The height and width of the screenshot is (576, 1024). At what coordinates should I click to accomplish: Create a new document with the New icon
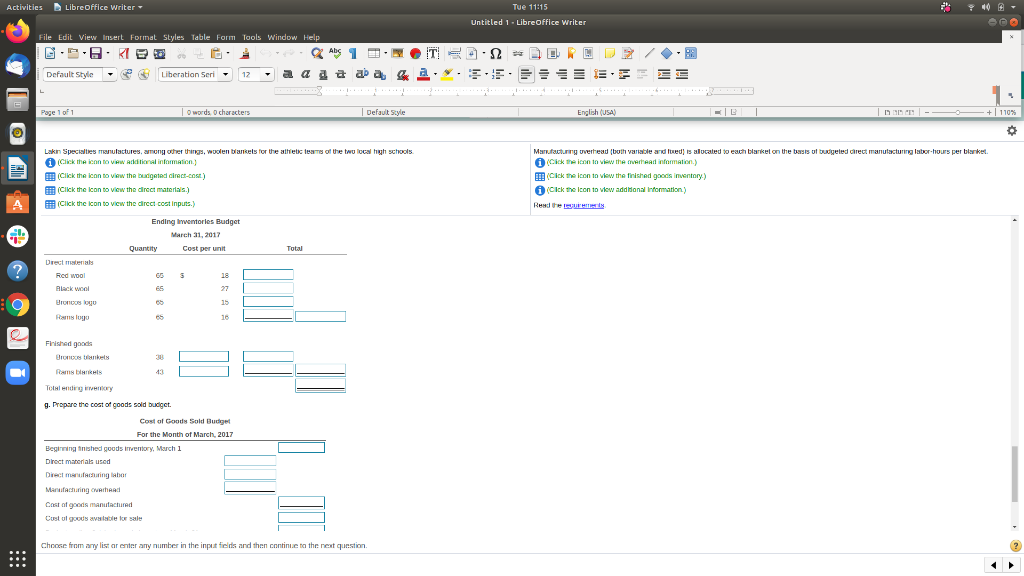(x=50, y=54)
